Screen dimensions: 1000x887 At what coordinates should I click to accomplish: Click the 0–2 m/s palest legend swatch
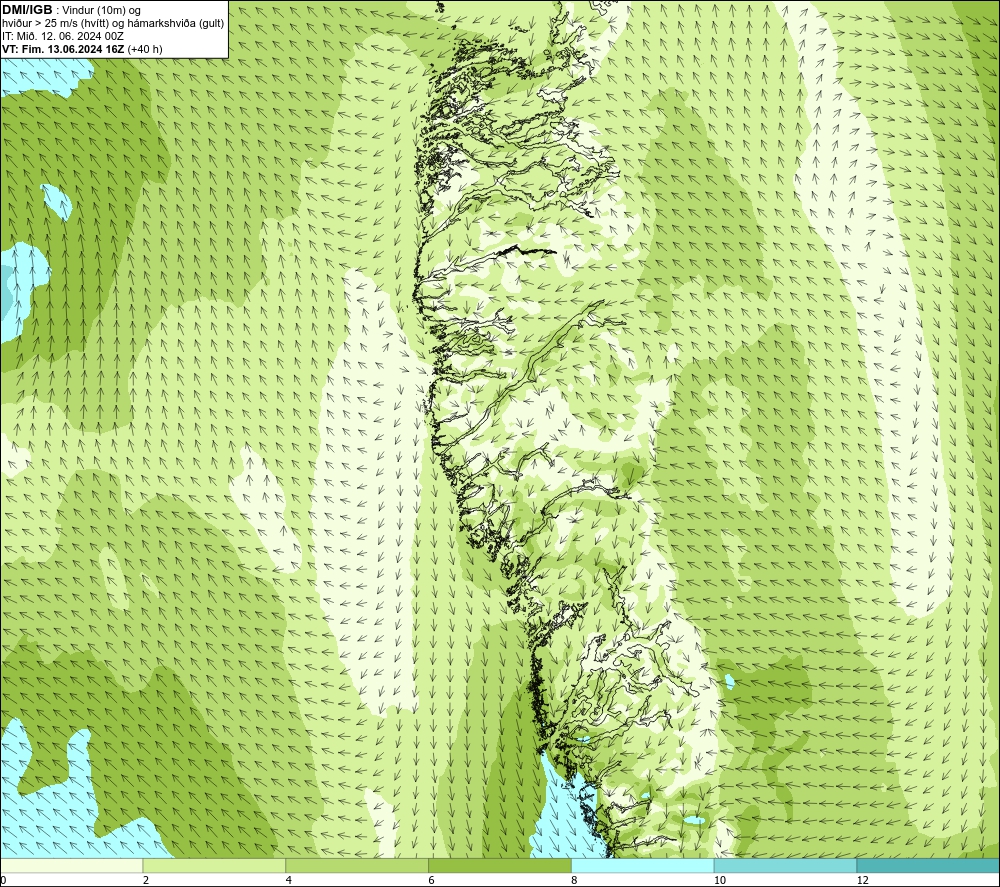point(71,866)
